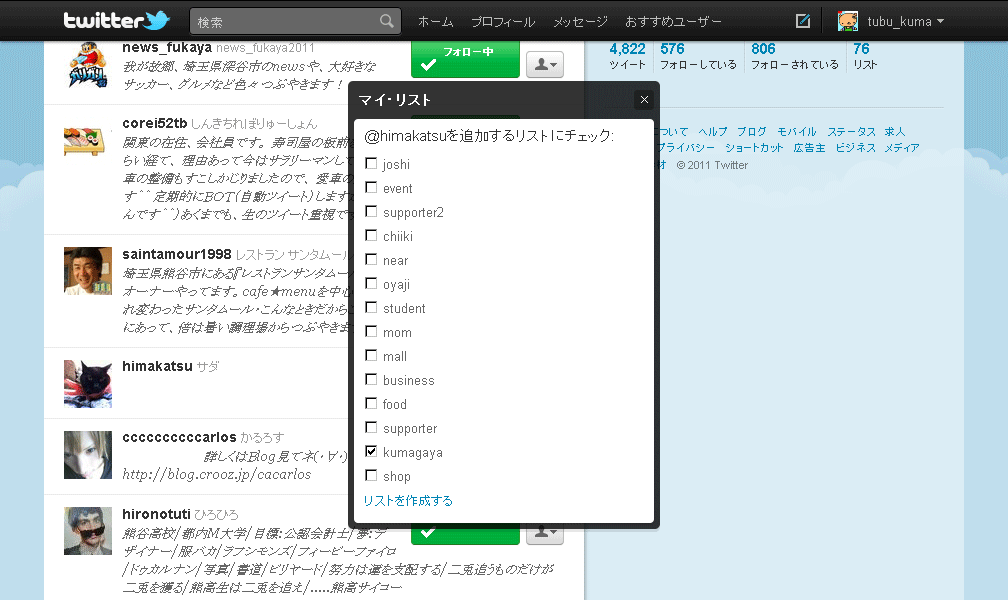The image size is (1008, 600).
Task: Click the tubu_kuma profile avatar in the header
Action: pos(848,21)
